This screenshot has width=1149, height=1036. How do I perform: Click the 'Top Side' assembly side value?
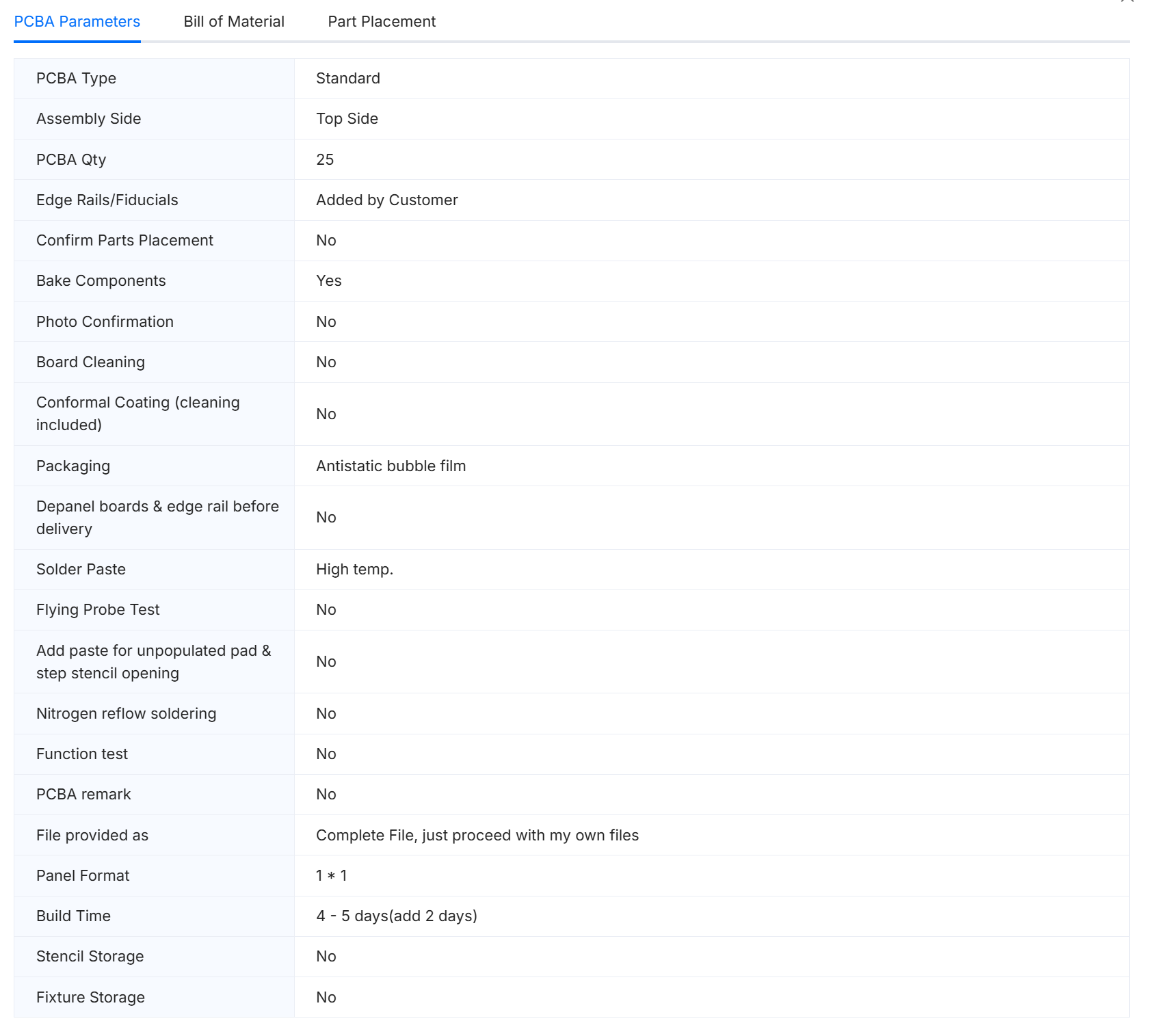(x=347, y=119)
